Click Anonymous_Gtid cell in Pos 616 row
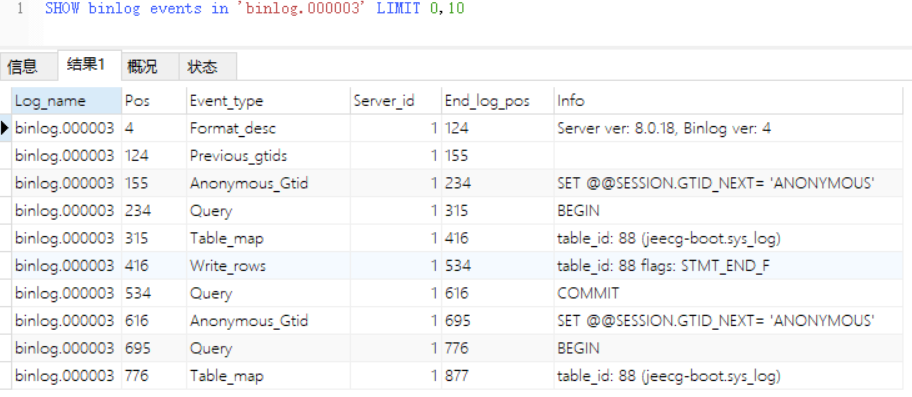912x397 pixels. click(x=268, y=321)
